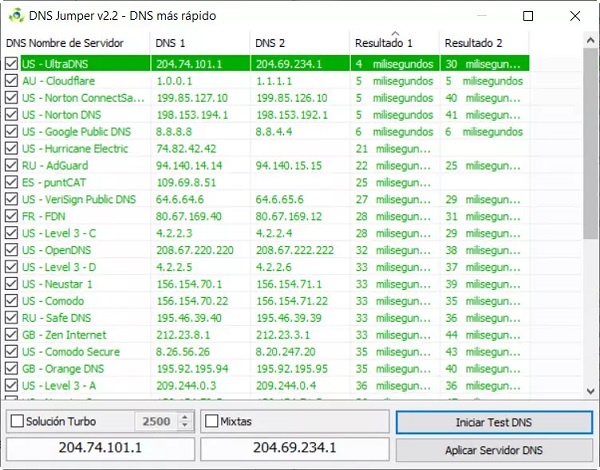
Task: Click the 212.23.8.1 address cell
Action: coord(183,335)
